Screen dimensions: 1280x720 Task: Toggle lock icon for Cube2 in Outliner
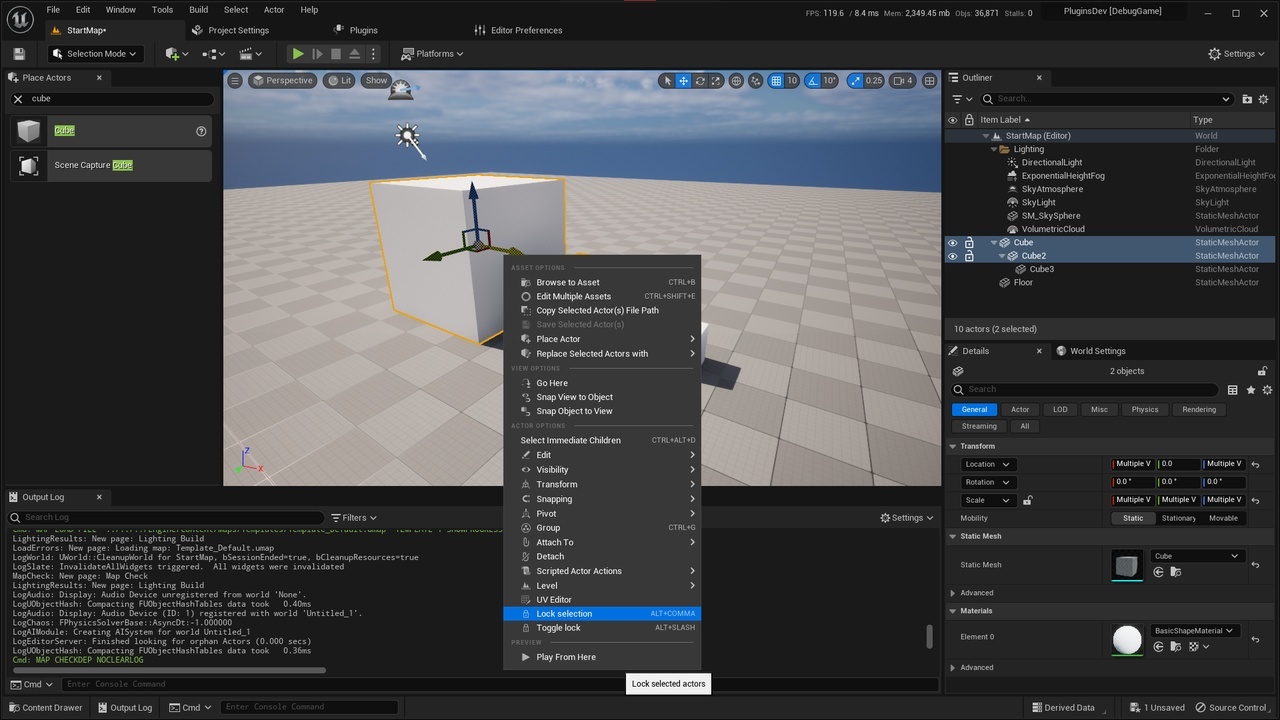[969, 256]
